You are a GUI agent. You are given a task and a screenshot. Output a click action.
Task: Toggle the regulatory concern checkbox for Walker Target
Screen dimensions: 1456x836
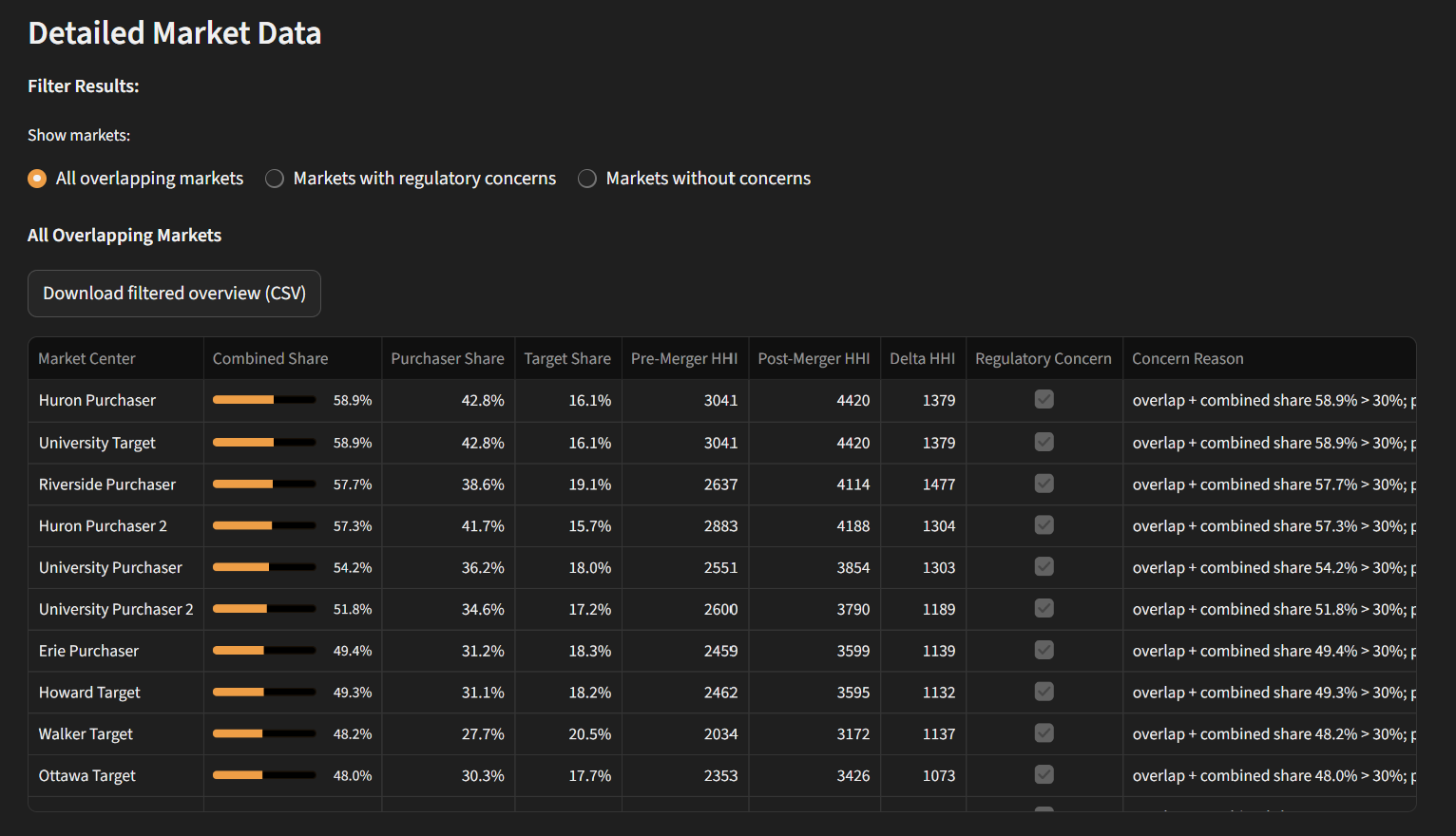point(1044,733)
